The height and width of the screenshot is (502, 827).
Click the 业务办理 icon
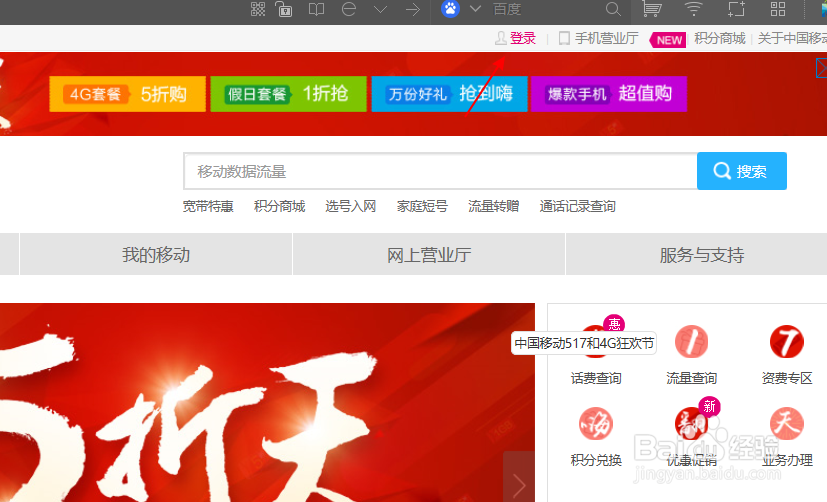pyautogui.click(x=786, y=423)
